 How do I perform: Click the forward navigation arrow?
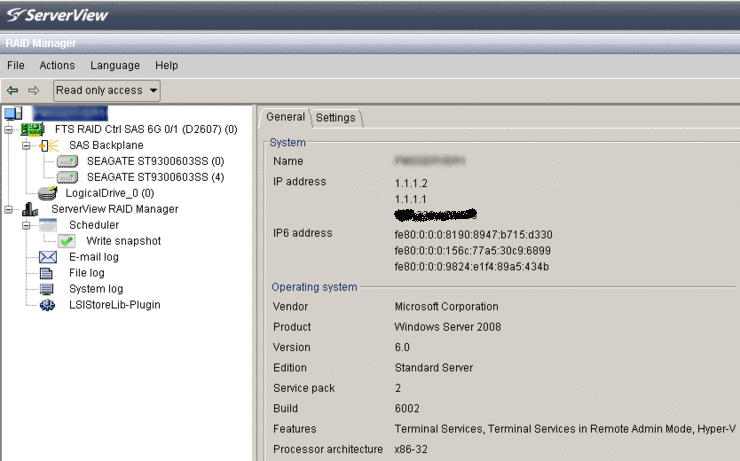(33, 90)
